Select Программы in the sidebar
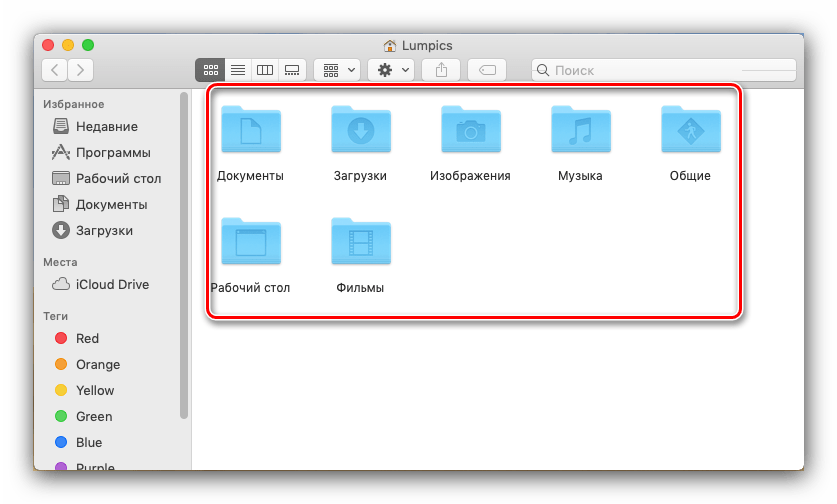Viewport: 837px width, 504px height. click(x=112, y=153)
